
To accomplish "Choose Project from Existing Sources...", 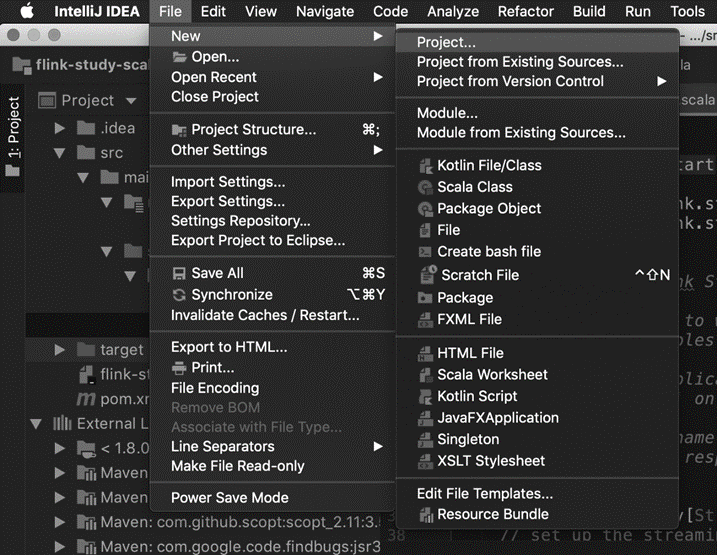I will click(536, 62).
